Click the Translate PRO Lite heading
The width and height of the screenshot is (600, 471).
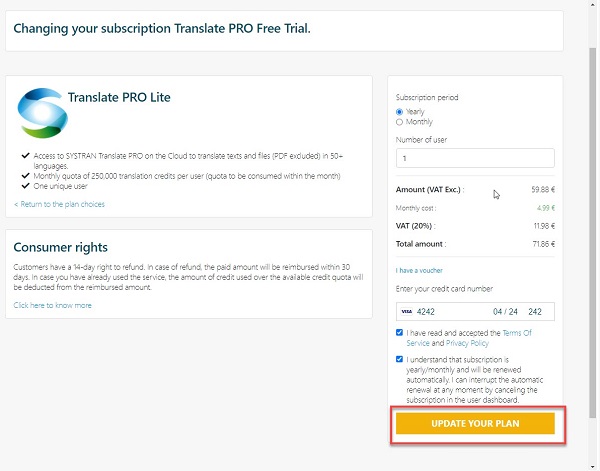pyautogui.click(x=119, y=98)
